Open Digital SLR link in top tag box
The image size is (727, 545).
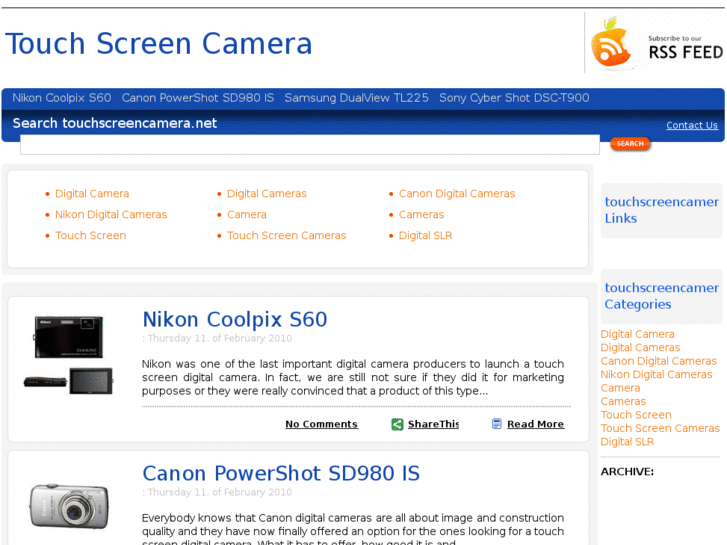coord(425,236)
